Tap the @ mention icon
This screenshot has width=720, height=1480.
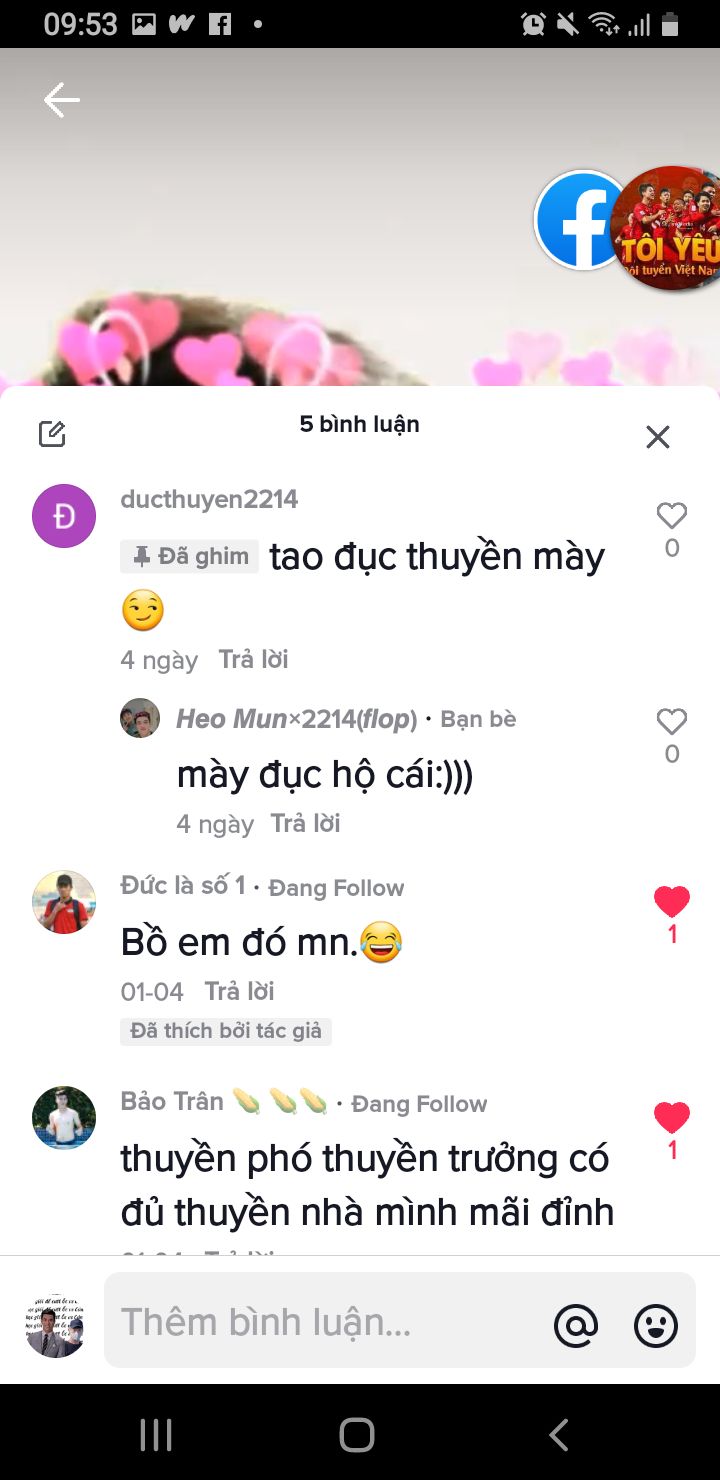(576, 1326)
